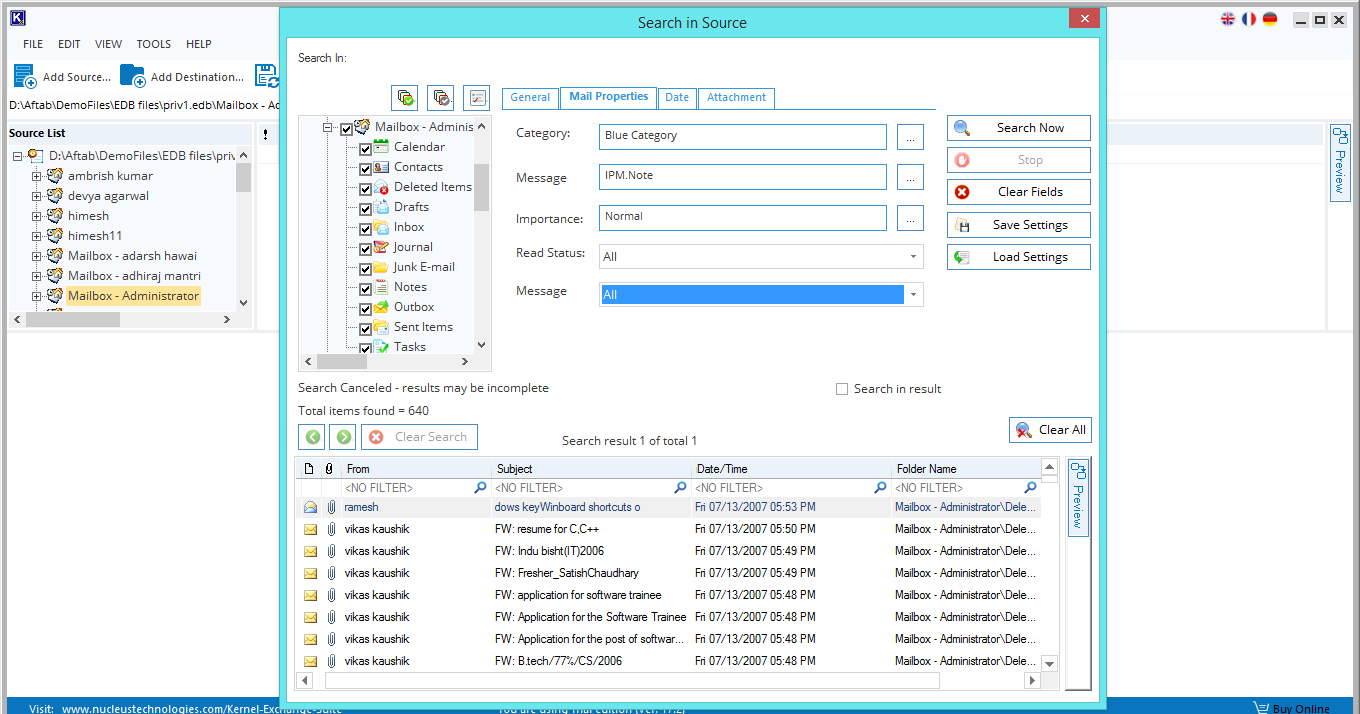Click the previous search result green arrow
Viewport: 1360px width, 714px height.
pos(313,437)
